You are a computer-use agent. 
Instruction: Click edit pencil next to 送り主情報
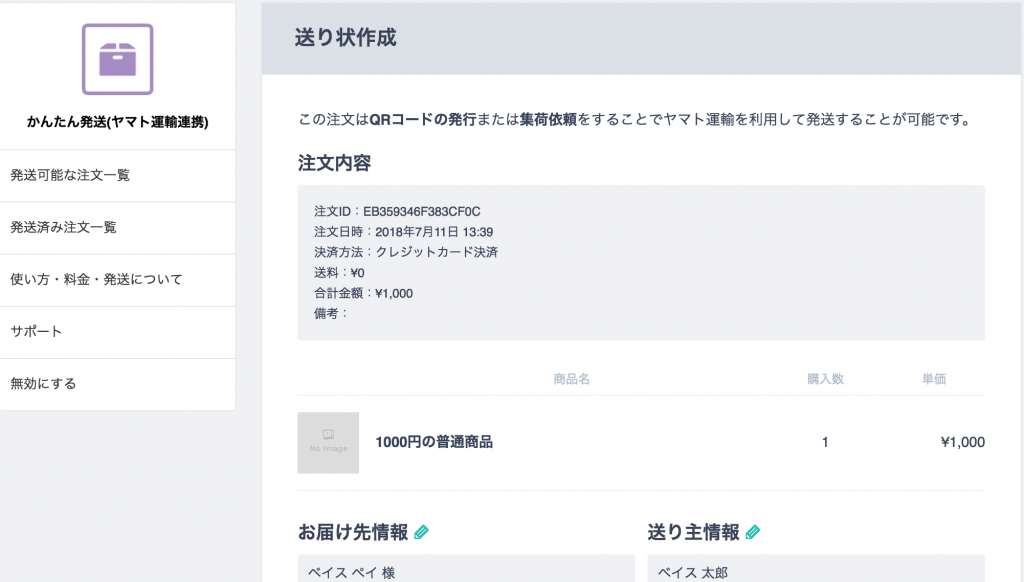[753, 532]
